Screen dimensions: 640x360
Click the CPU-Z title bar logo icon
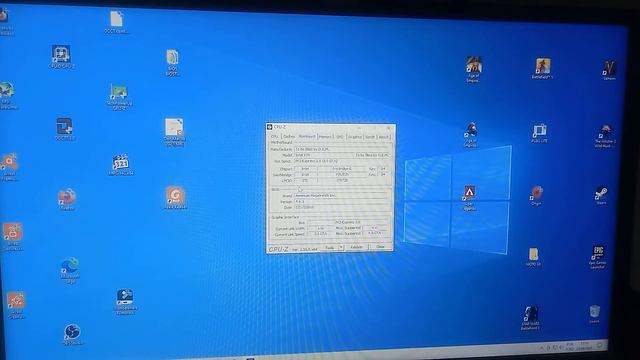pos(270,127)
